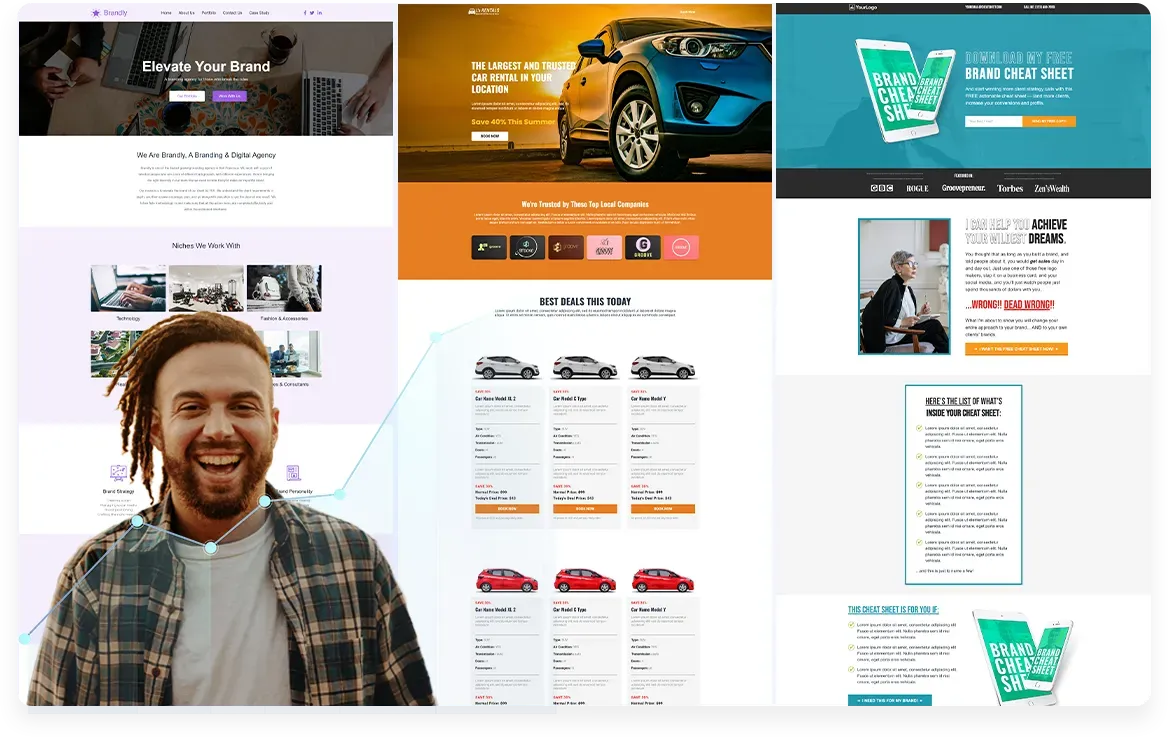Open the Portfolio nav link

coord(209,13)
